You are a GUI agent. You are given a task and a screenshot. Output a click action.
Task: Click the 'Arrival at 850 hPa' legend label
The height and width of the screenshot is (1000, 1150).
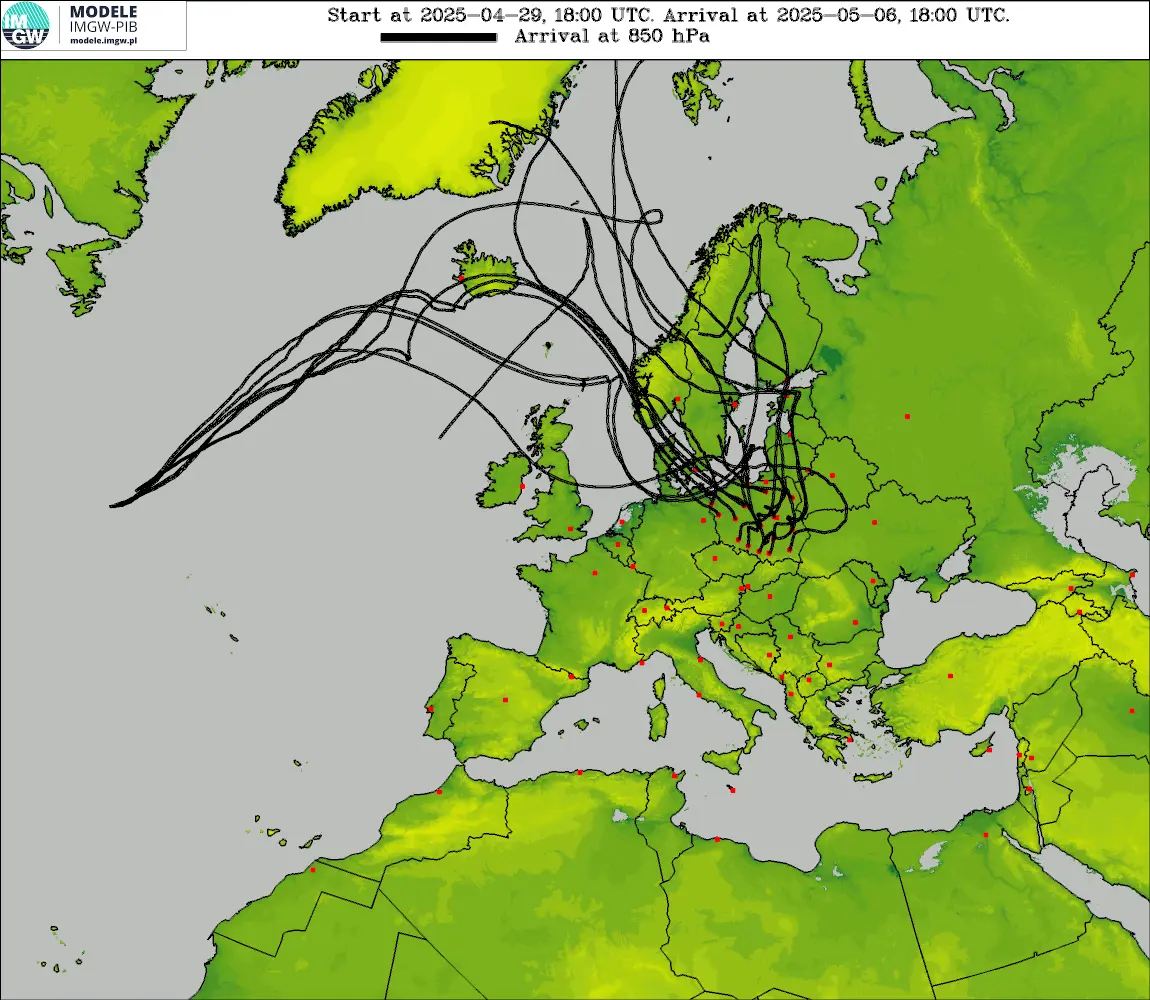tap(612, 37)
